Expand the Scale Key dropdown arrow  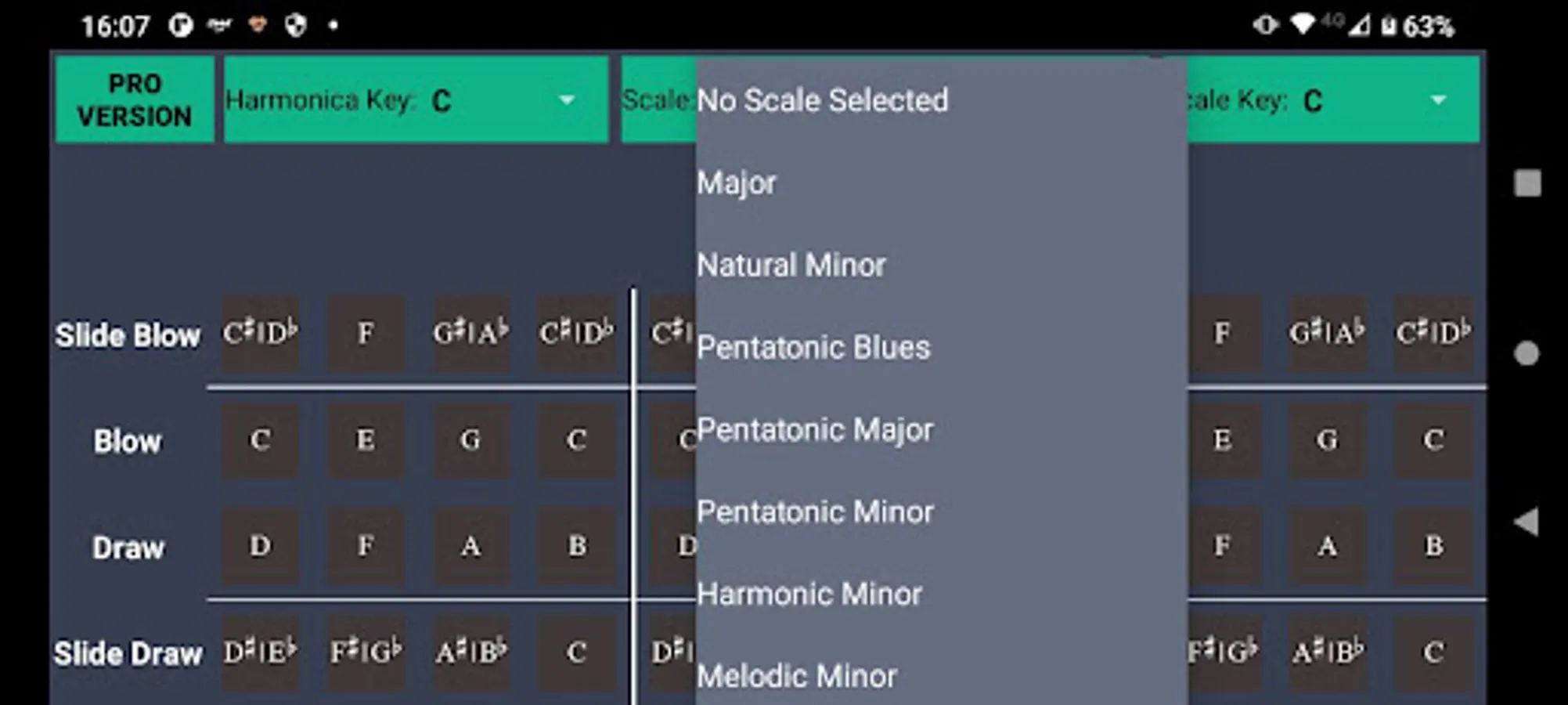pyautogui.click(x=1437, y=100)
